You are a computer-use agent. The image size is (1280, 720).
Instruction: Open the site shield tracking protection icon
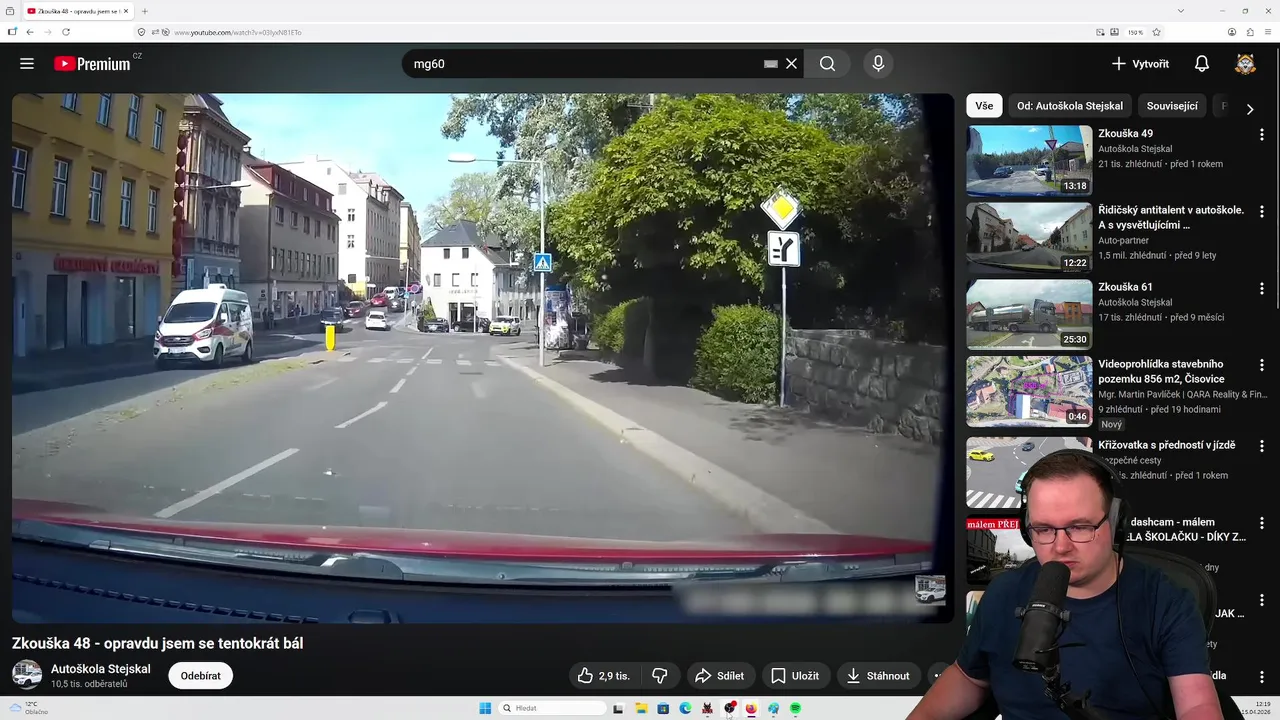[x=142, y=32]
